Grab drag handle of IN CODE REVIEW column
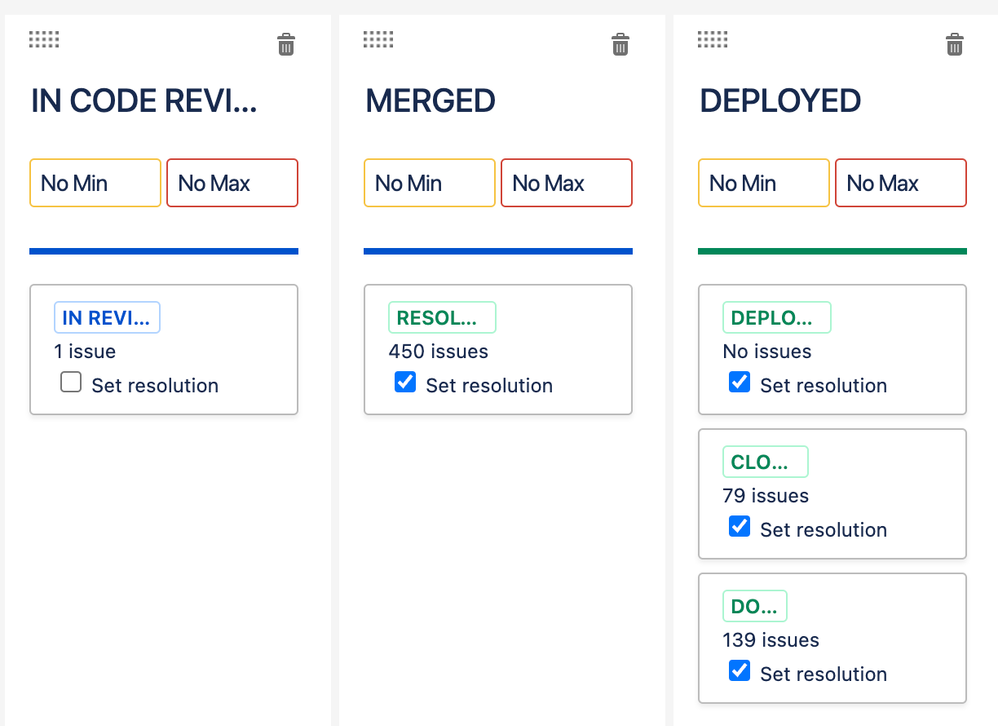Image resolution: width=998 pixels, height=726 pixels. [44, 39]
